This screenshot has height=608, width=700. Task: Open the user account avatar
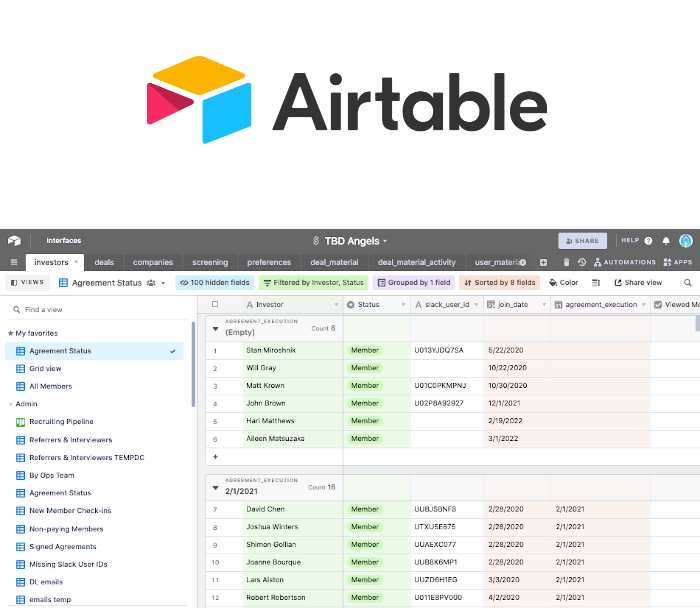point(686,241)
